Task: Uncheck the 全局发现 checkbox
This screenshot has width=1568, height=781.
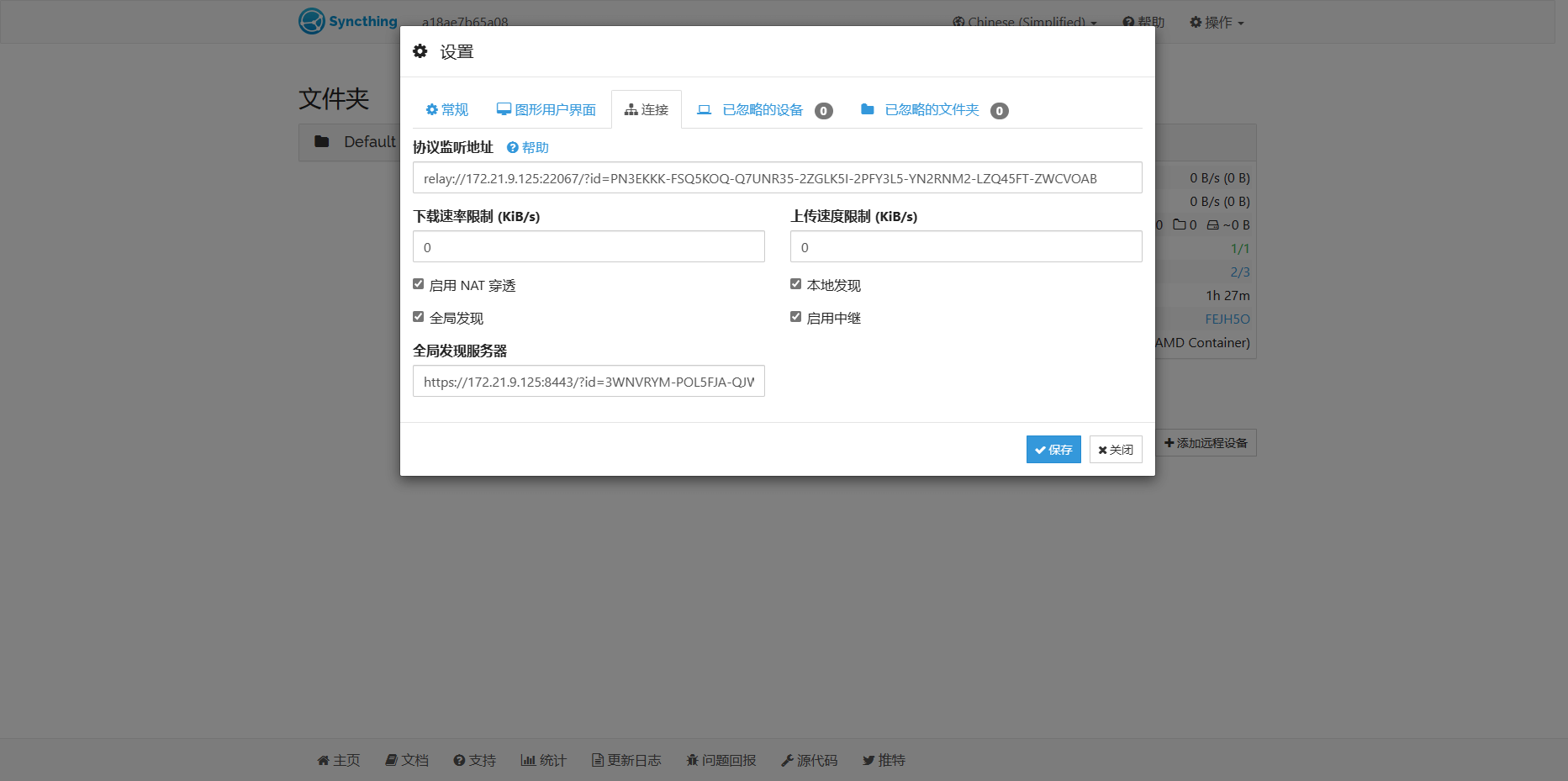Action: pyautogui.click(x=419, y=317)
